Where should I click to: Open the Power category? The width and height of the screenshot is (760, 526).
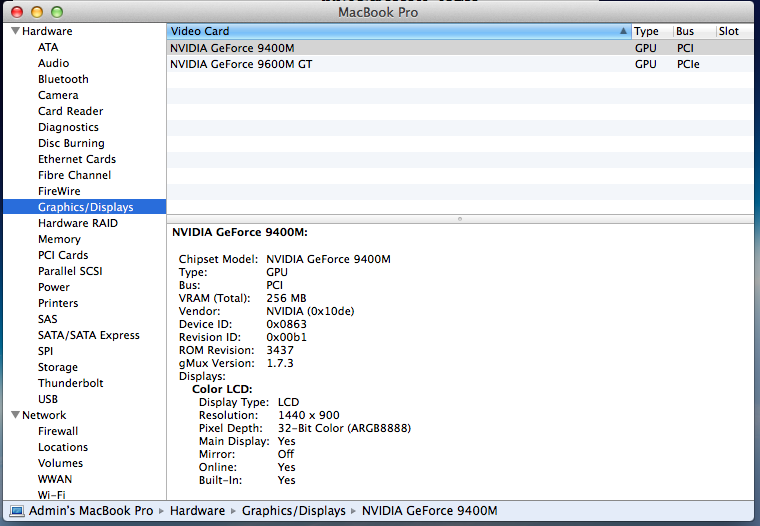54,287
